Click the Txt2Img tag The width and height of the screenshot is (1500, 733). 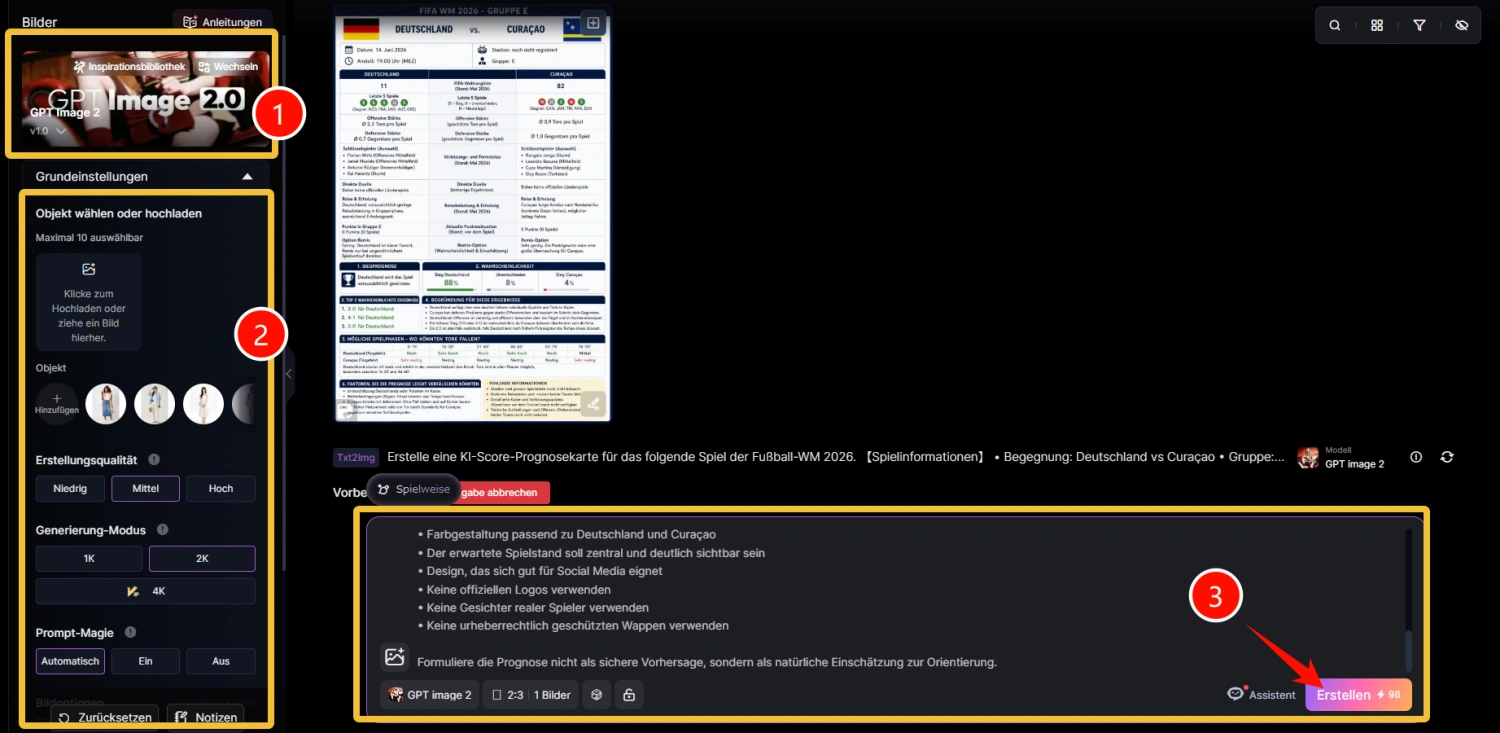[356, 457]
